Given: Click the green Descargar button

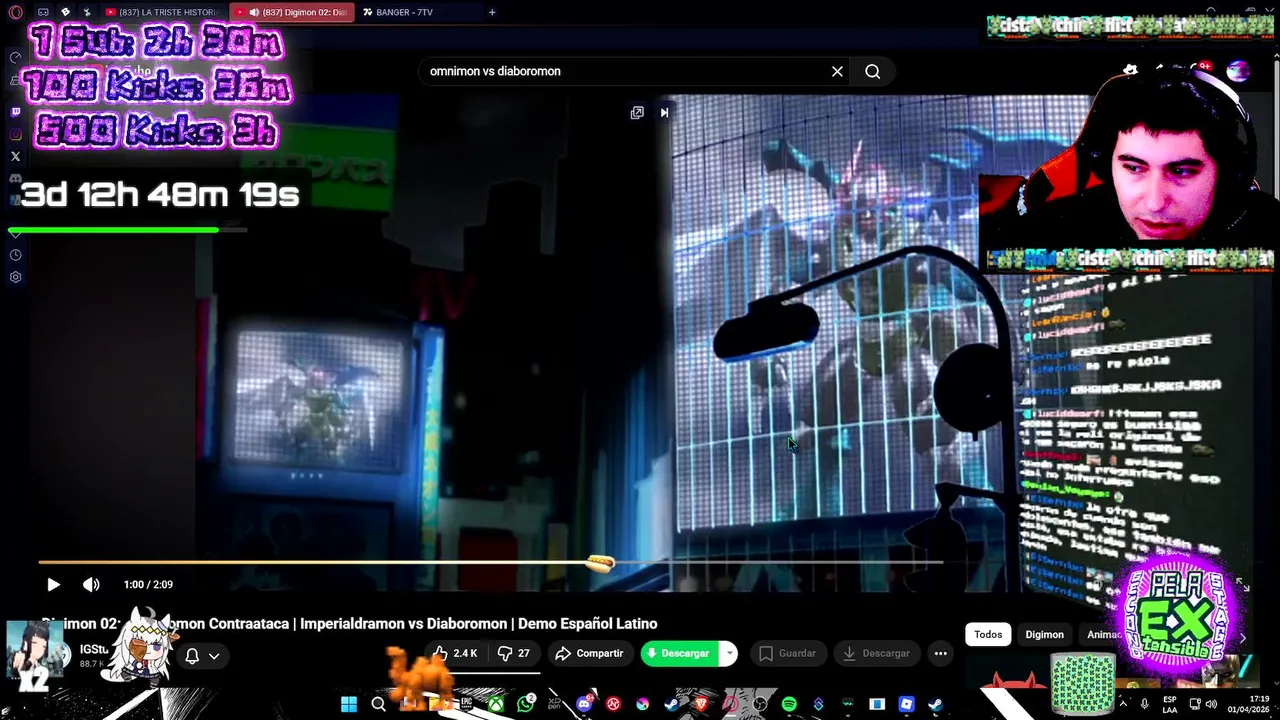Looking at the screenshot, I should [x=680, y=653].
